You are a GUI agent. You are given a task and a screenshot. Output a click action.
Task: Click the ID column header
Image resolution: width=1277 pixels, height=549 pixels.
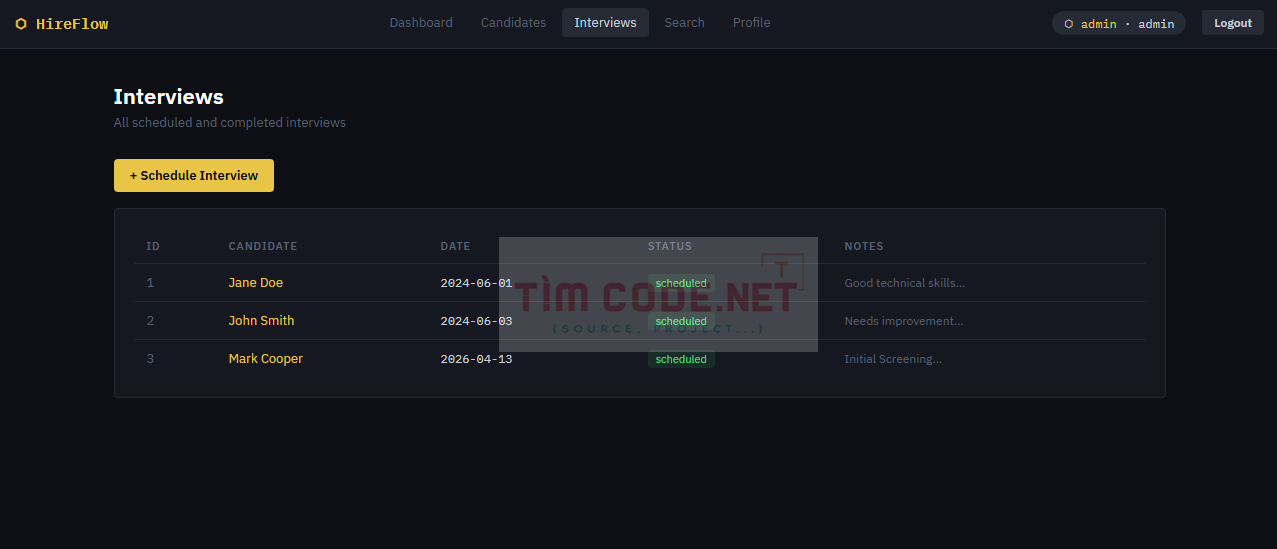click(x=153, y=246)
